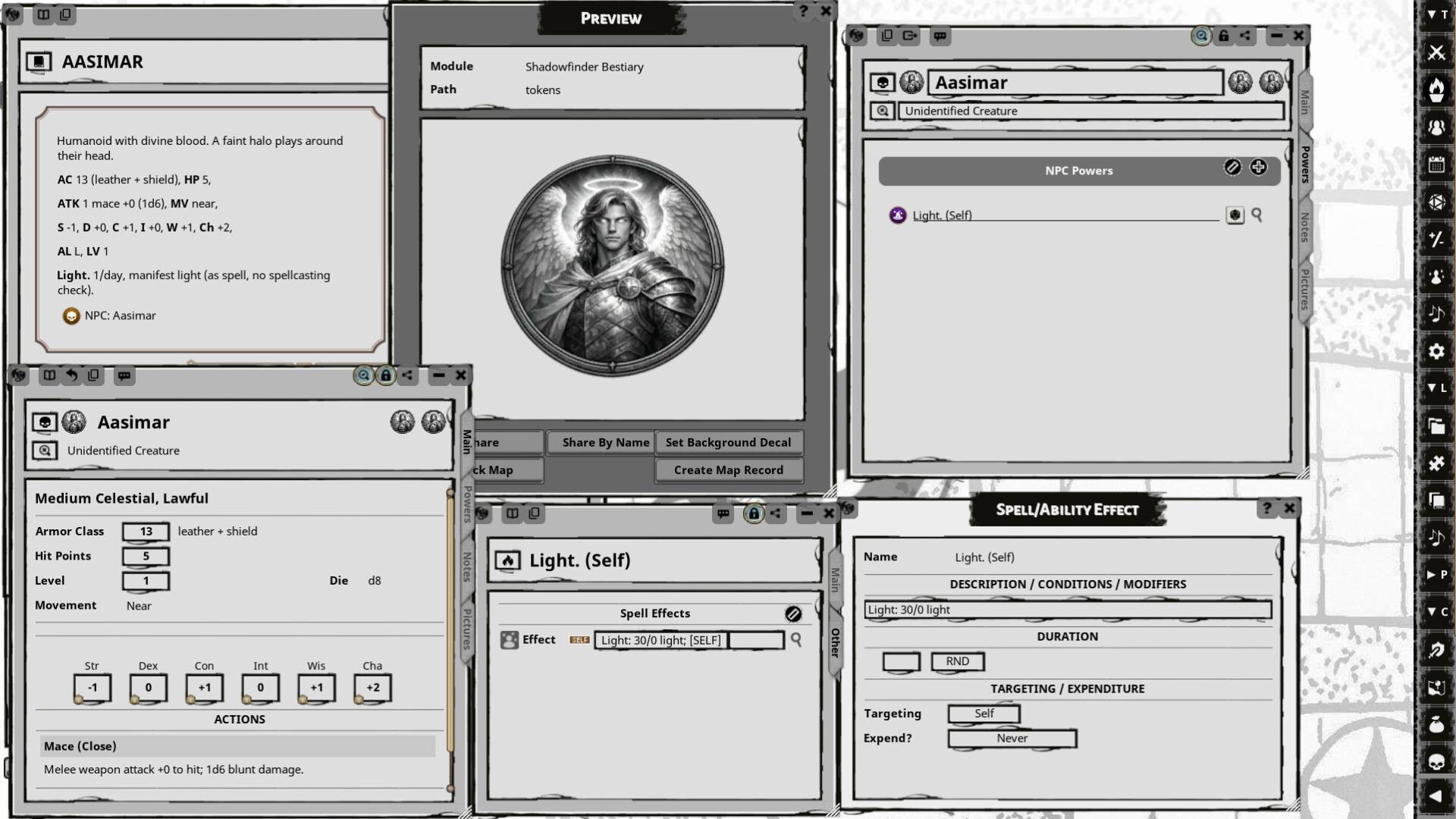Click the Create Map Record button
1456x819 pixels.
(x=728, y=469)
